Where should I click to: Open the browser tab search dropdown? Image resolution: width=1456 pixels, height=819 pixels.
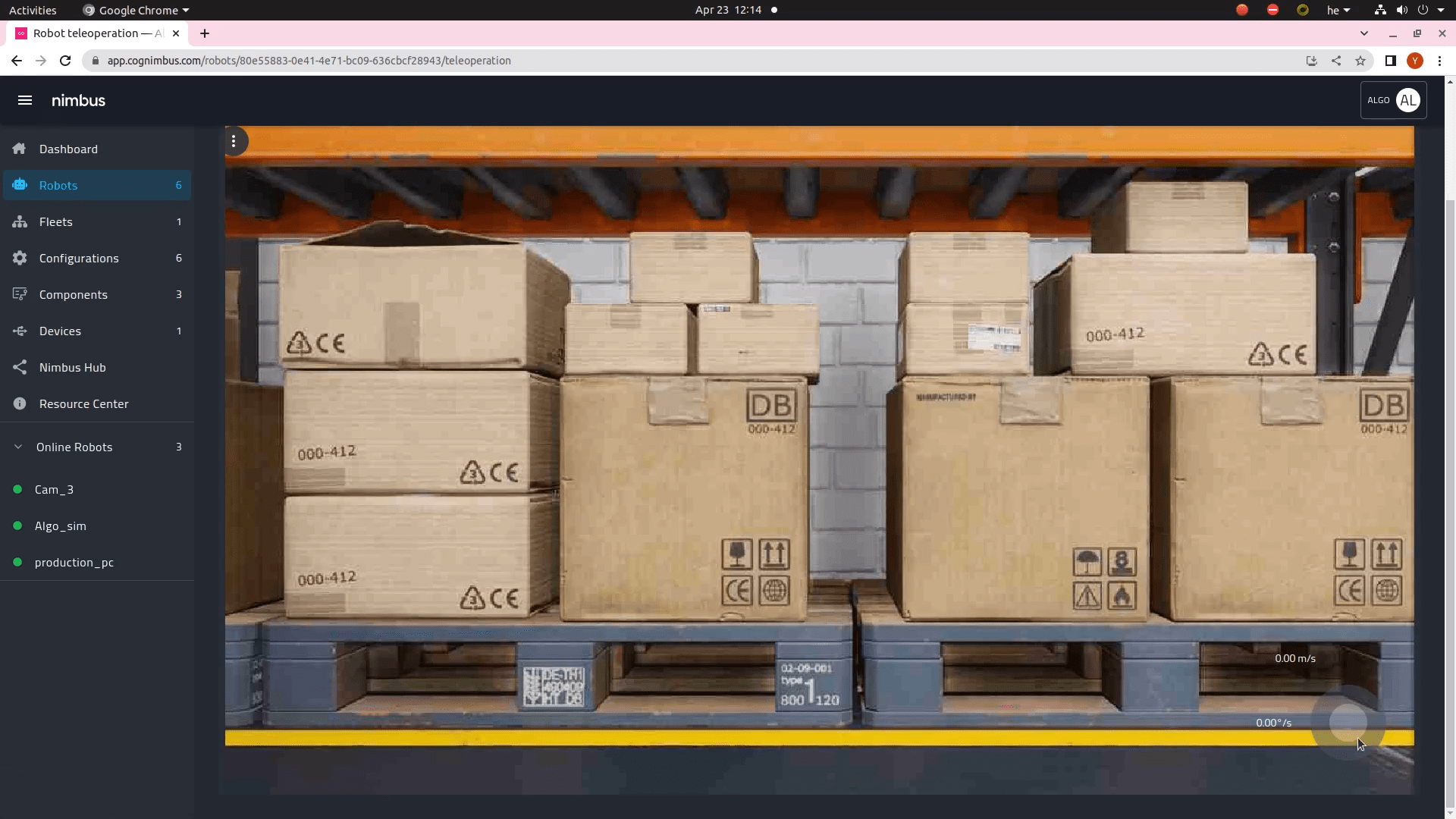tap(1365, 33)
